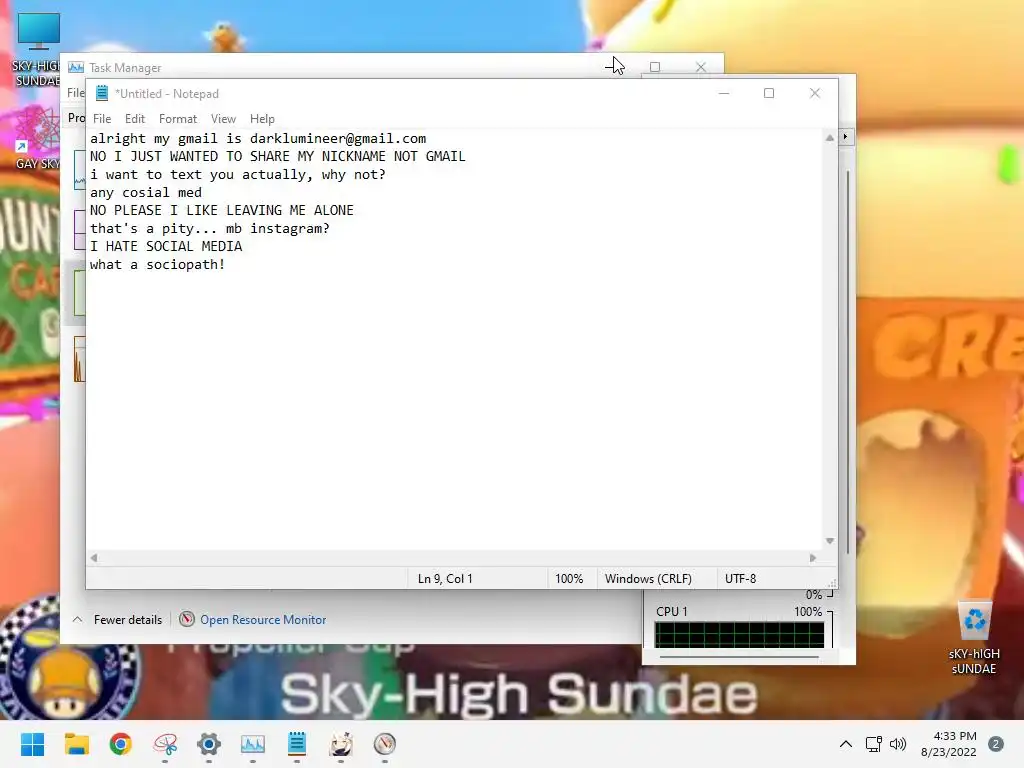The height and width of the screenshot is (768, 1024).
Task: Open Task Manager's File menu
Action: tap(75, 93)
